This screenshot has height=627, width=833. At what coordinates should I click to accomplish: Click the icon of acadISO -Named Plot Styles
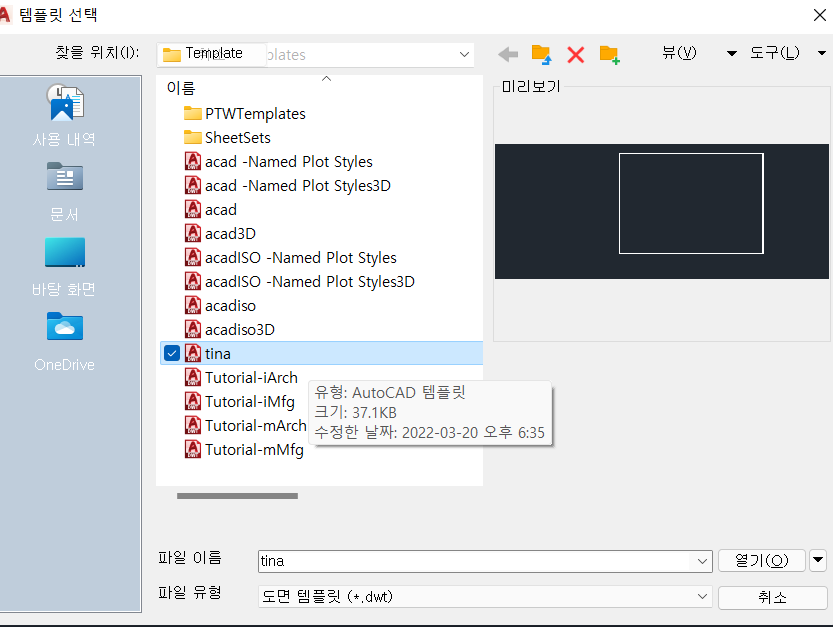tap(193, 257)
